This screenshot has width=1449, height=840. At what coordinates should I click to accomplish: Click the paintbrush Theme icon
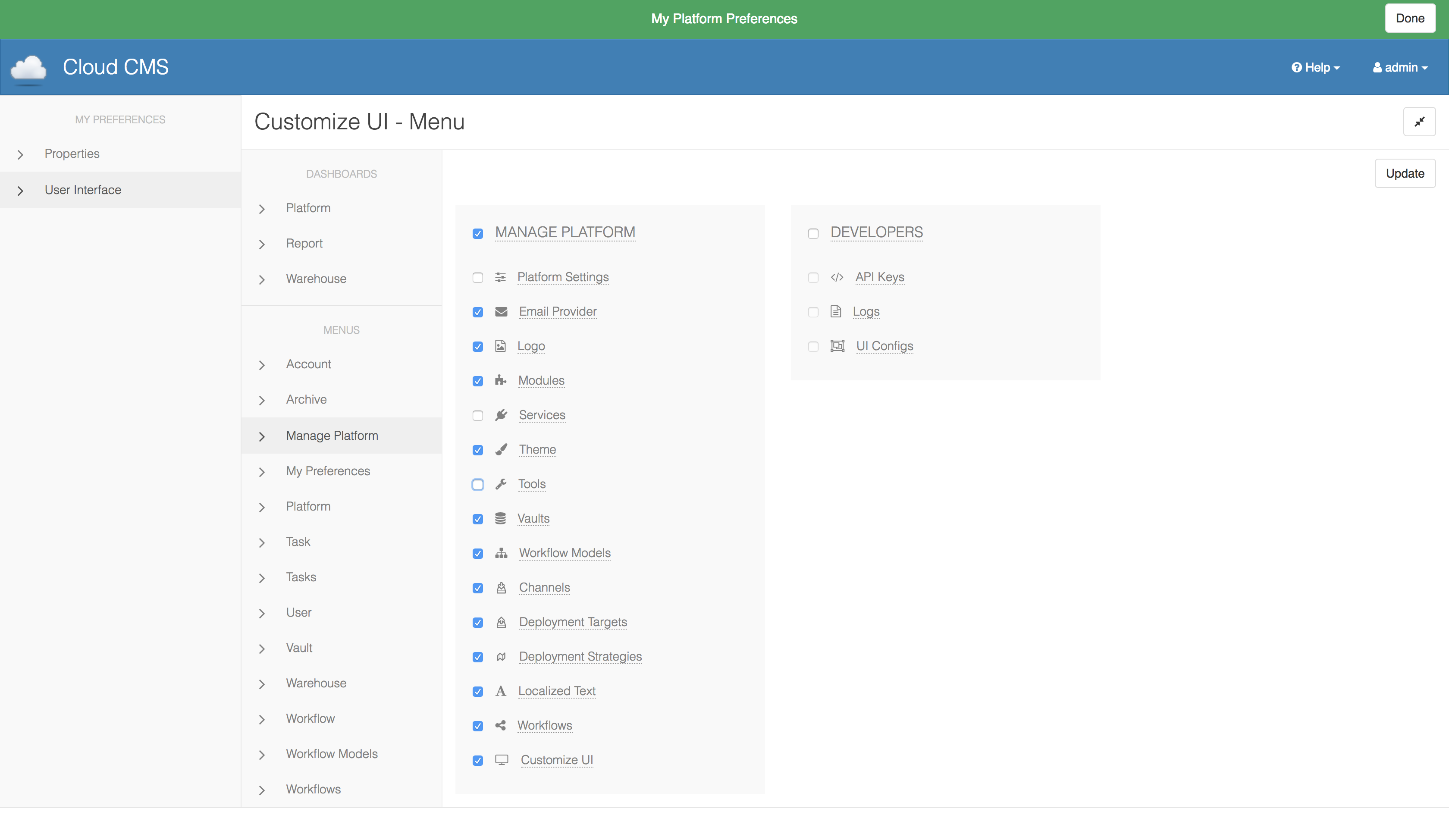pos(501,450)
